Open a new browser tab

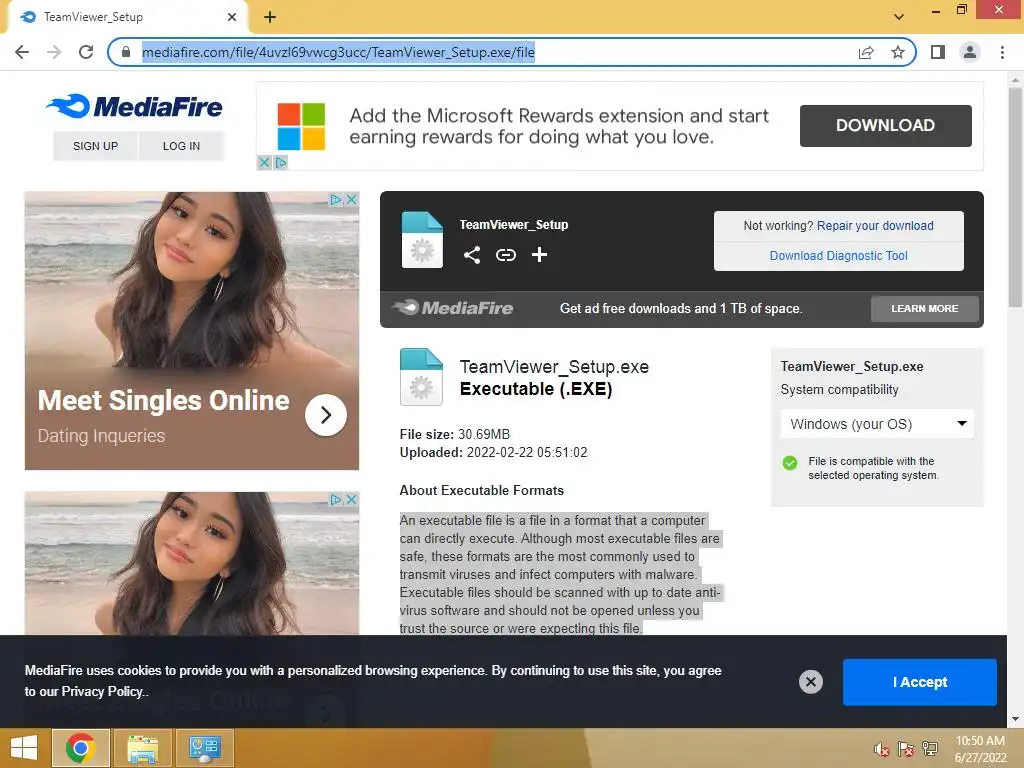(270, 17)
